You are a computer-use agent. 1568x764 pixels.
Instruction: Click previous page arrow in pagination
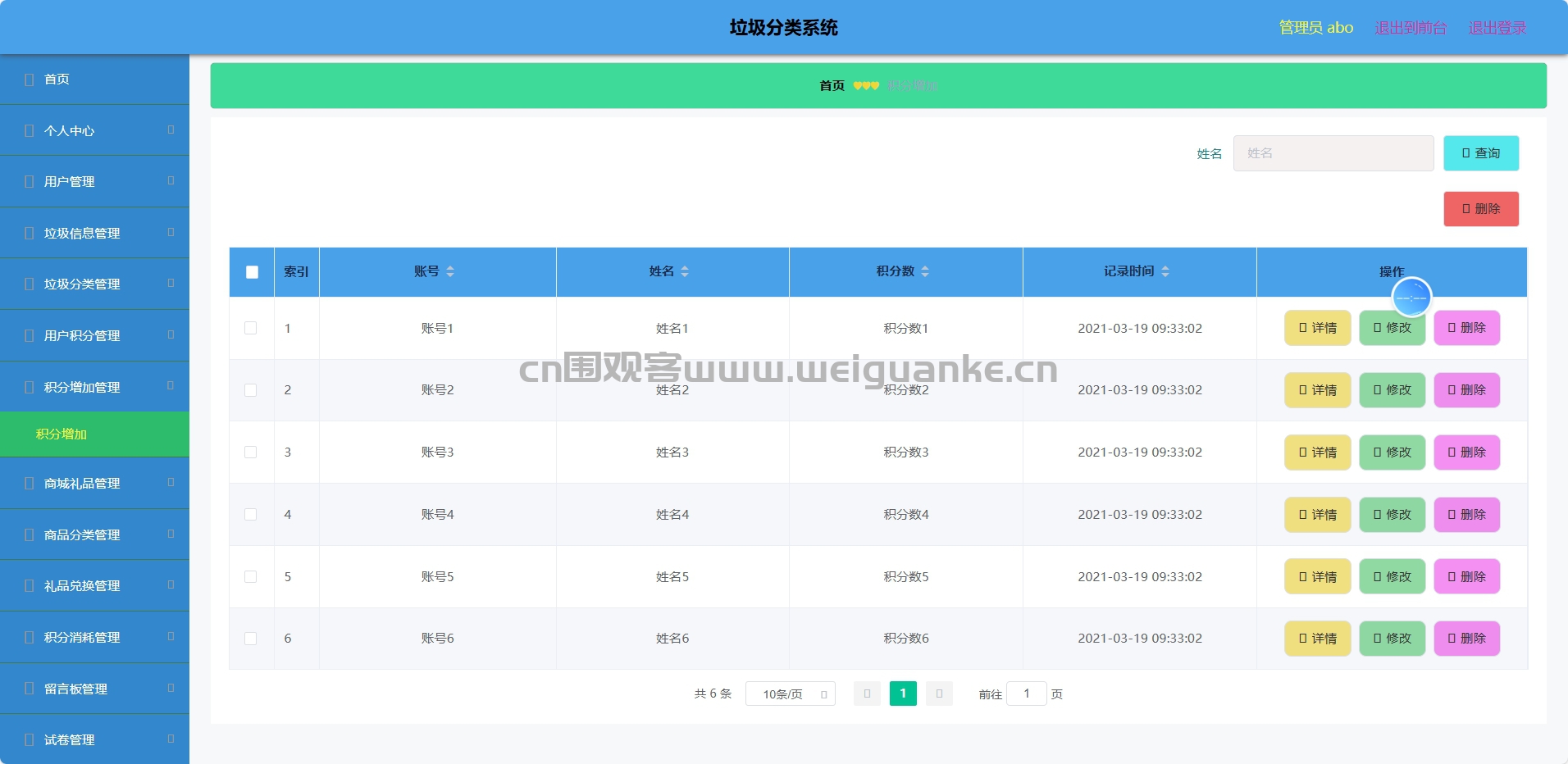point(867,694)
